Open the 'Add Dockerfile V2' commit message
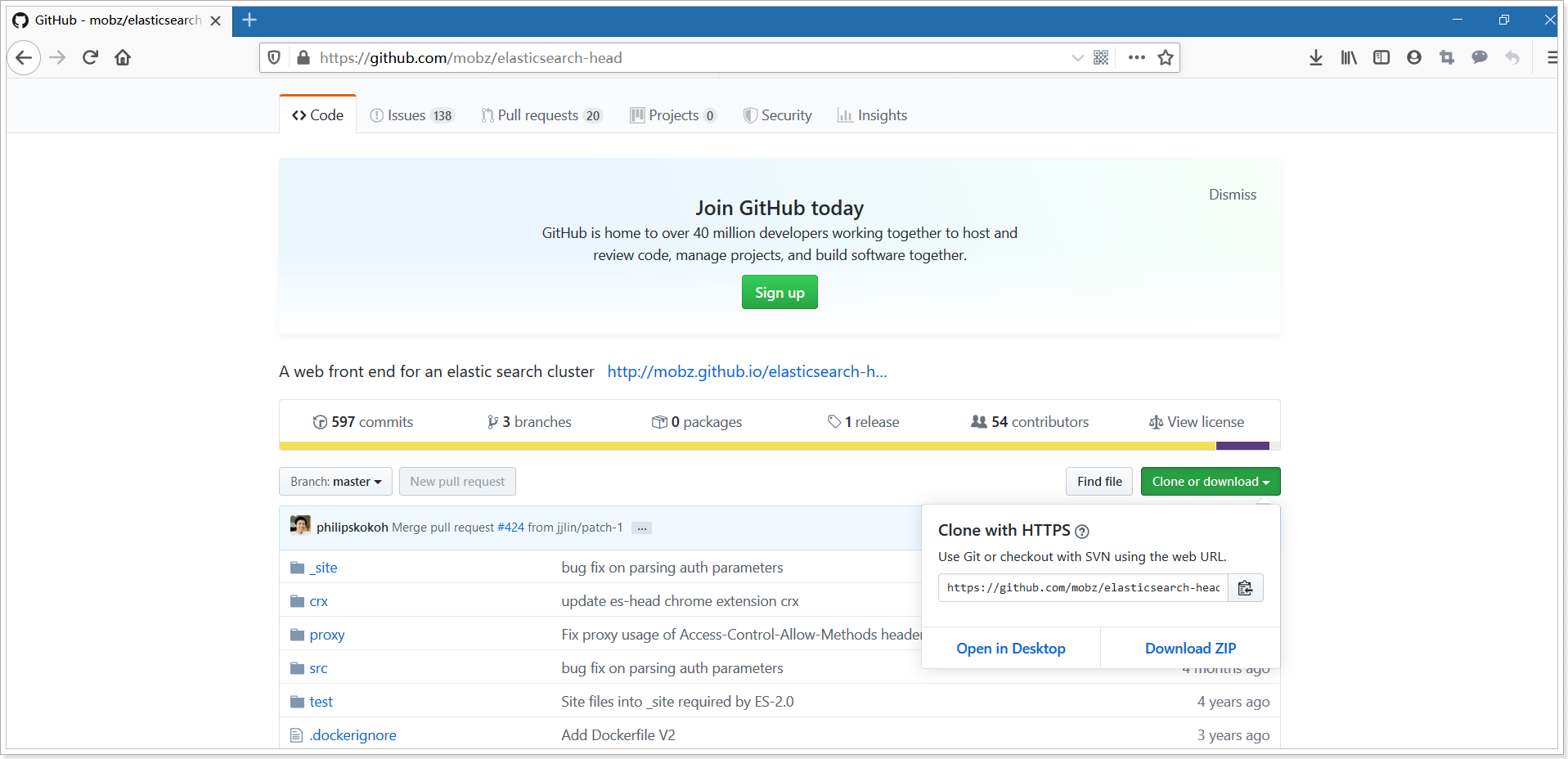Screen dimensions: 1568x759 [x=618, y=735]
